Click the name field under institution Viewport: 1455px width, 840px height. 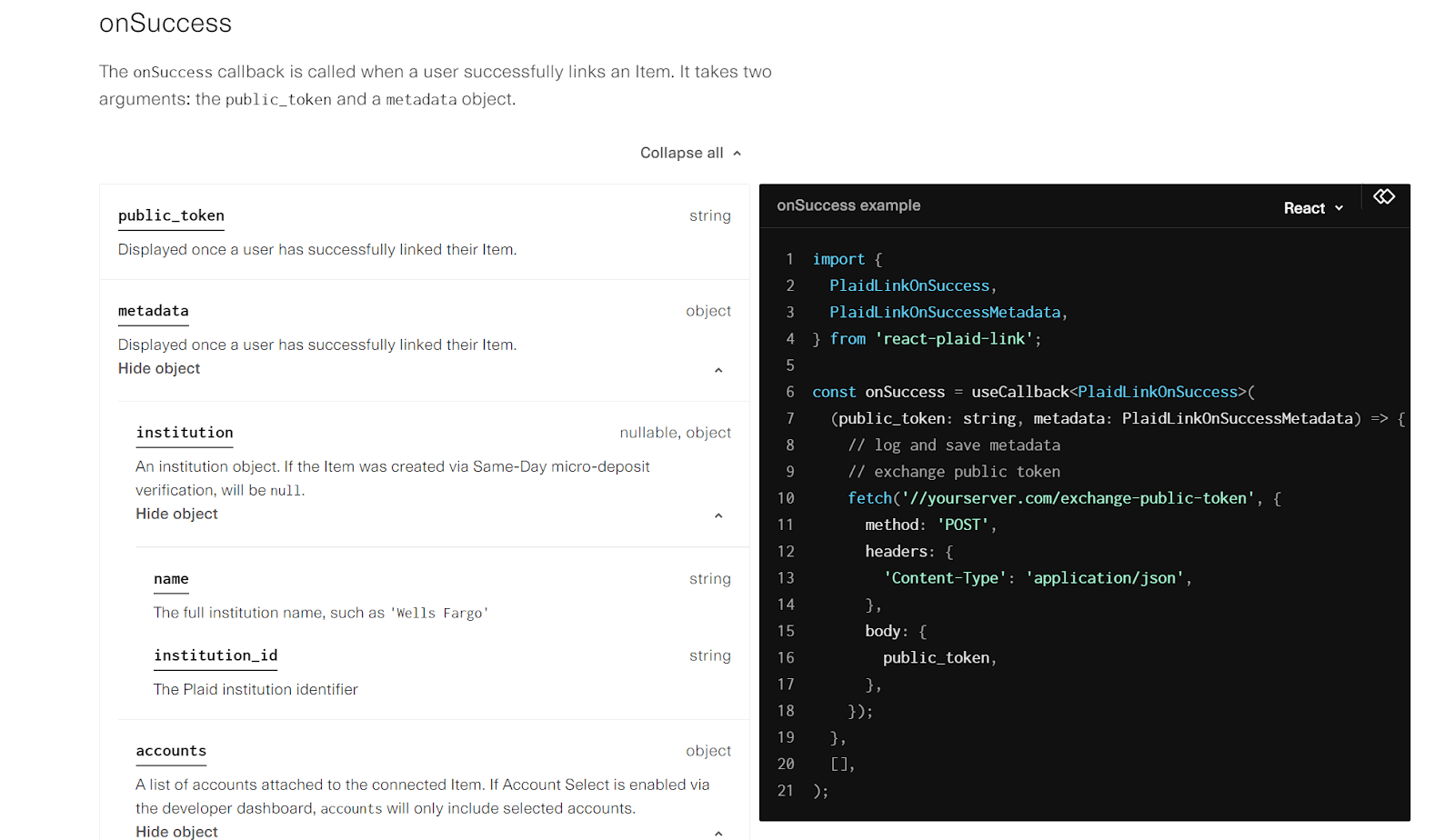tap(171, 579)
